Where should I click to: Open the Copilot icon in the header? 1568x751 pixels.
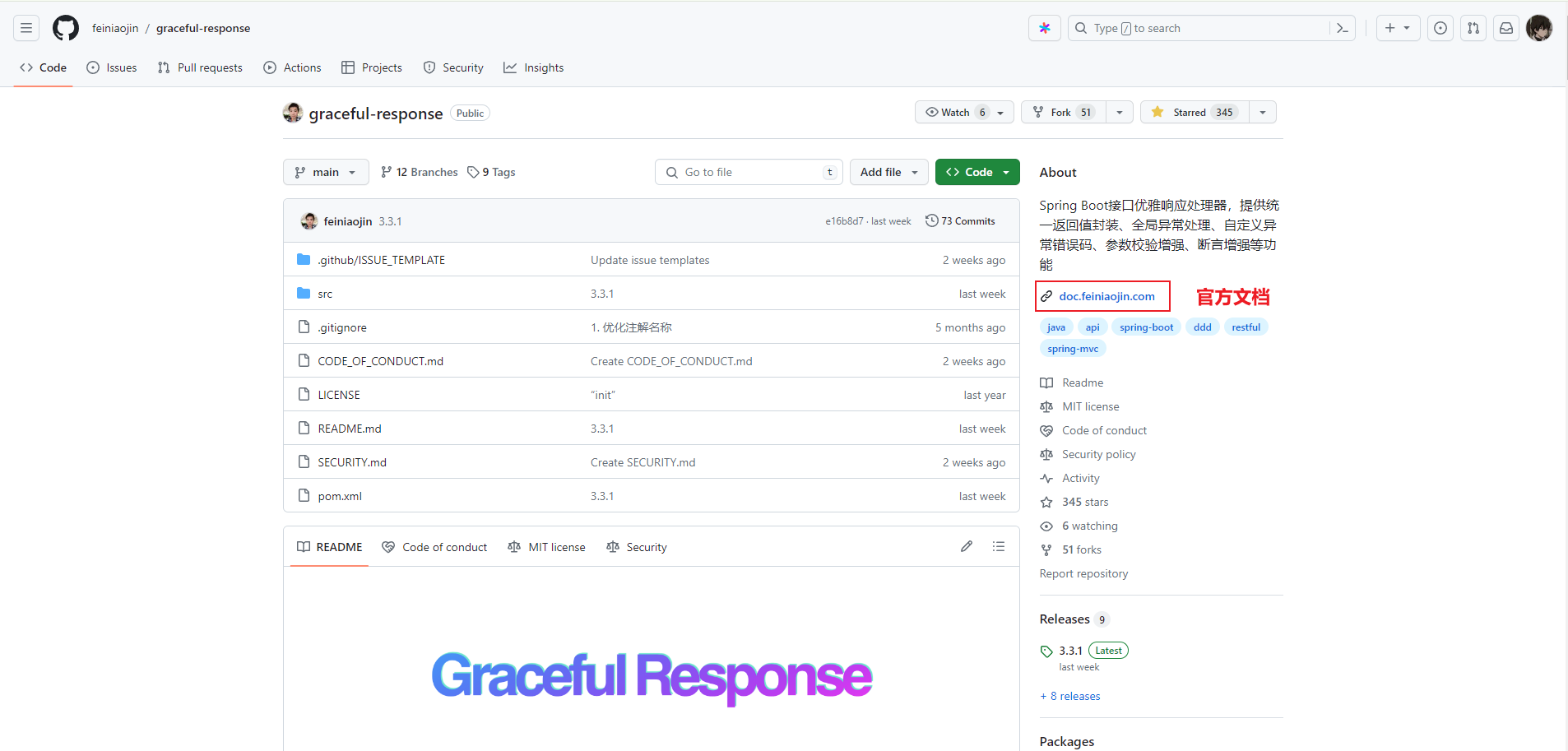1045,28
